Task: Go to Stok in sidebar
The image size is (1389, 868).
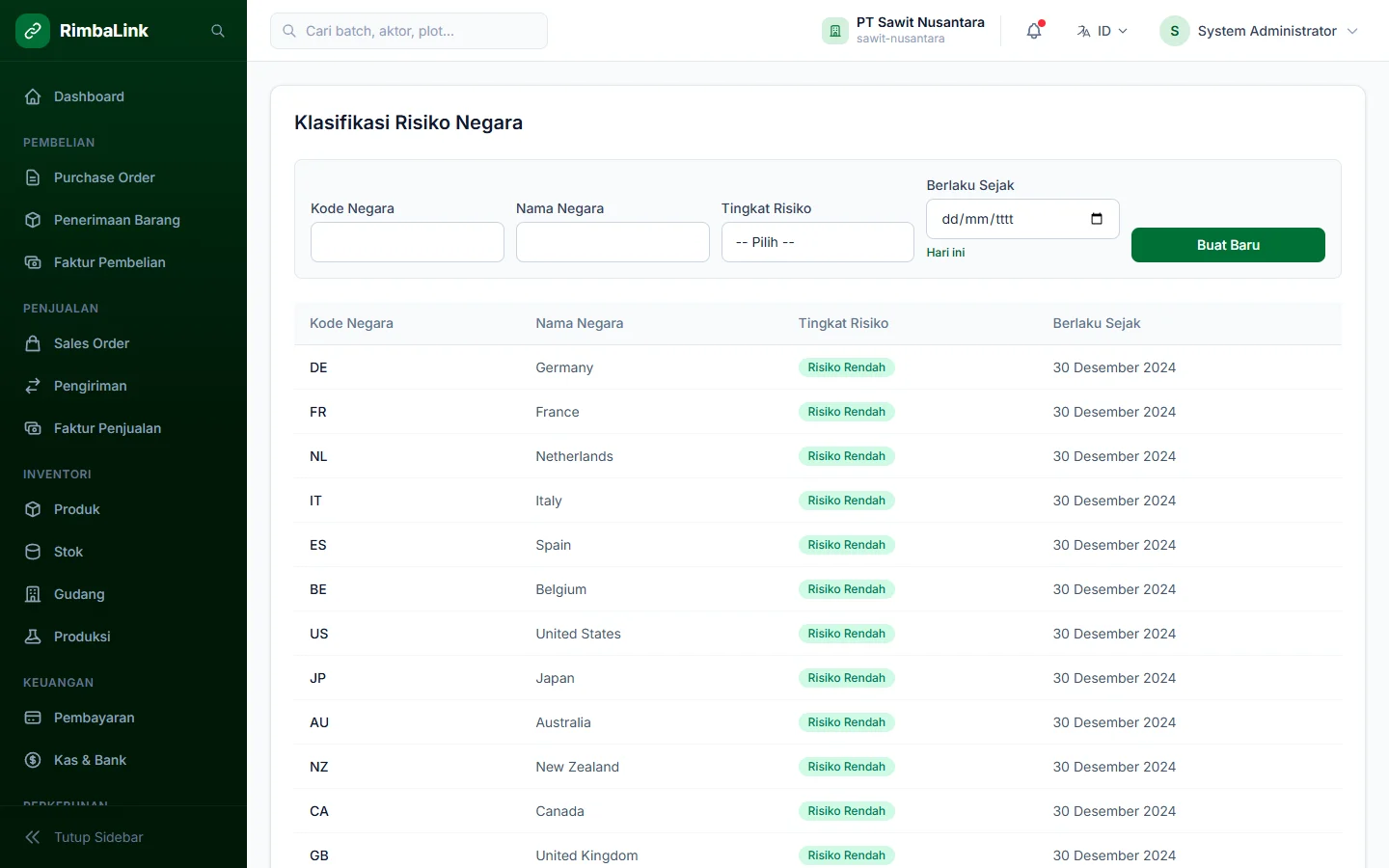Action: (x=123, y=552)
